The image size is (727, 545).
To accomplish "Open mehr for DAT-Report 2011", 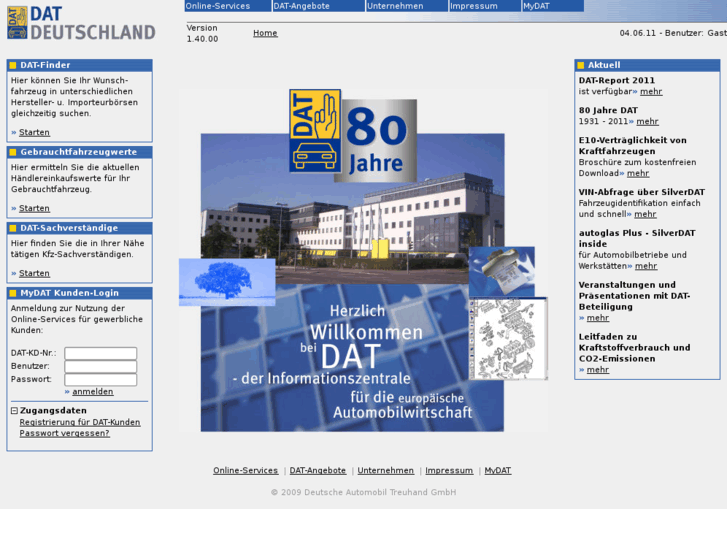I will click(651, 91).
